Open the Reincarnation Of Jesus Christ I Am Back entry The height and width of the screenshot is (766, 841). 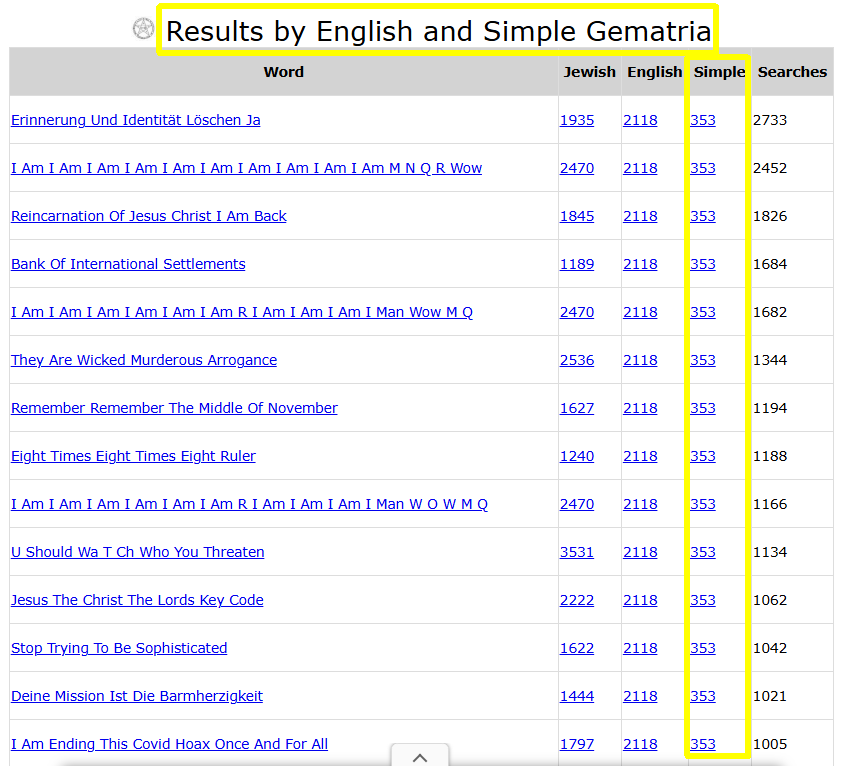148,216
